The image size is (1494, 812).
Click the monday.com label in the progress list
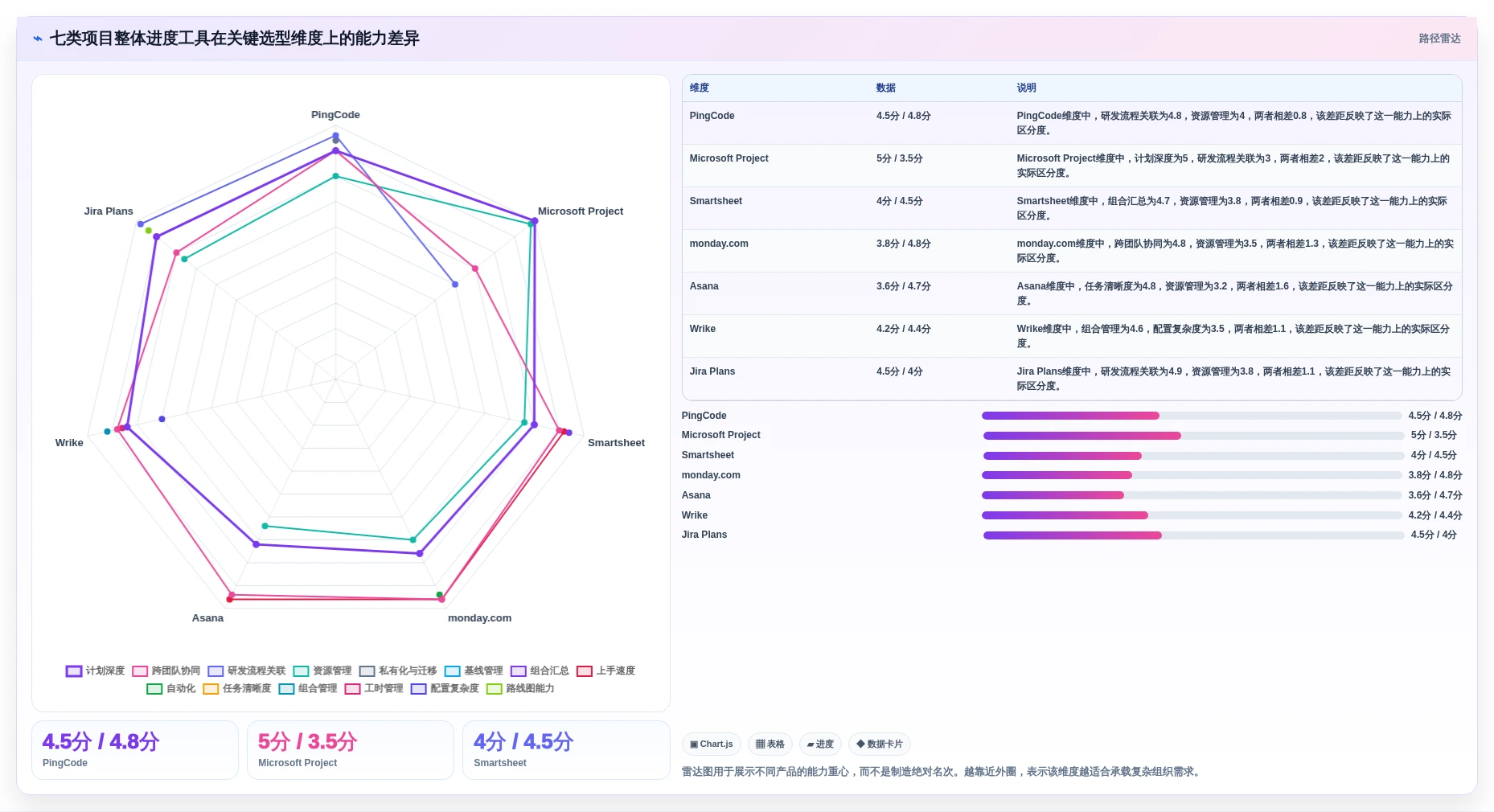click(x=711, y=475)
